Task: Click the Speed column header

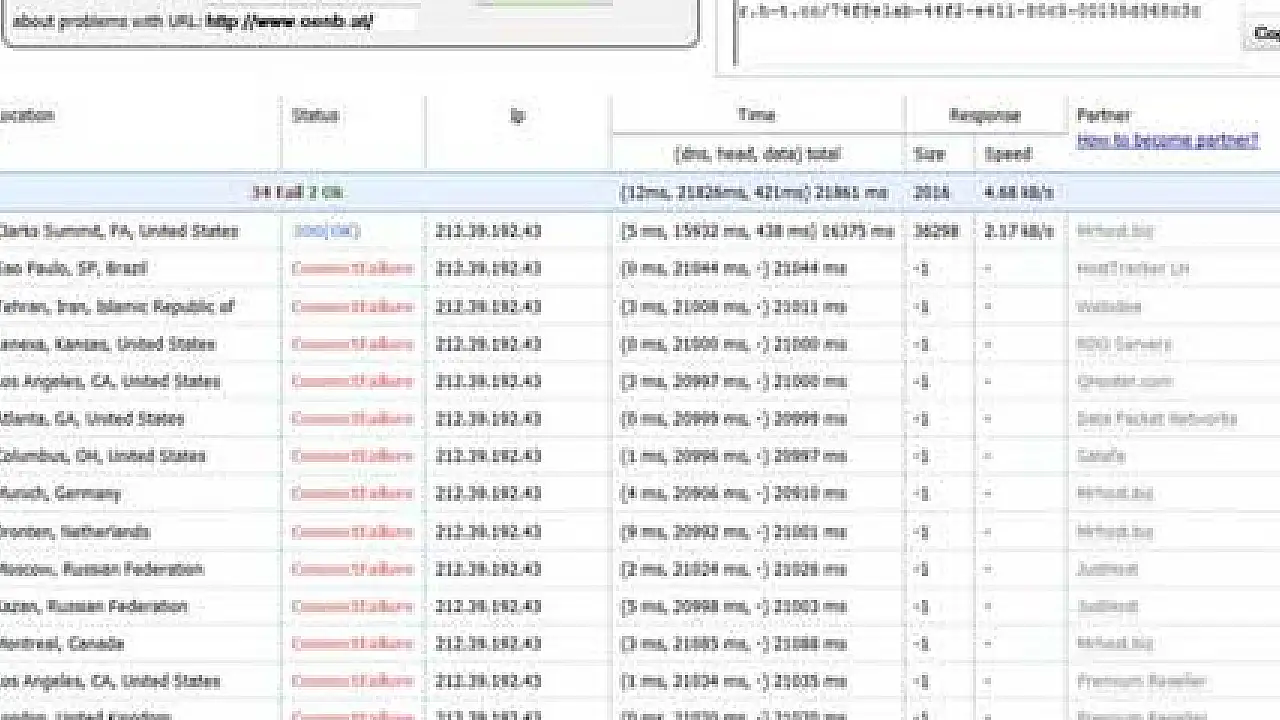Action: pyautogui.click(x=1007, y=154)
